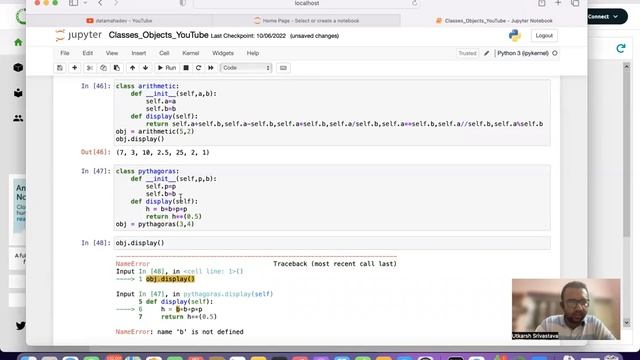
Task: Open the Help menu
Action: tap(253, 53)
